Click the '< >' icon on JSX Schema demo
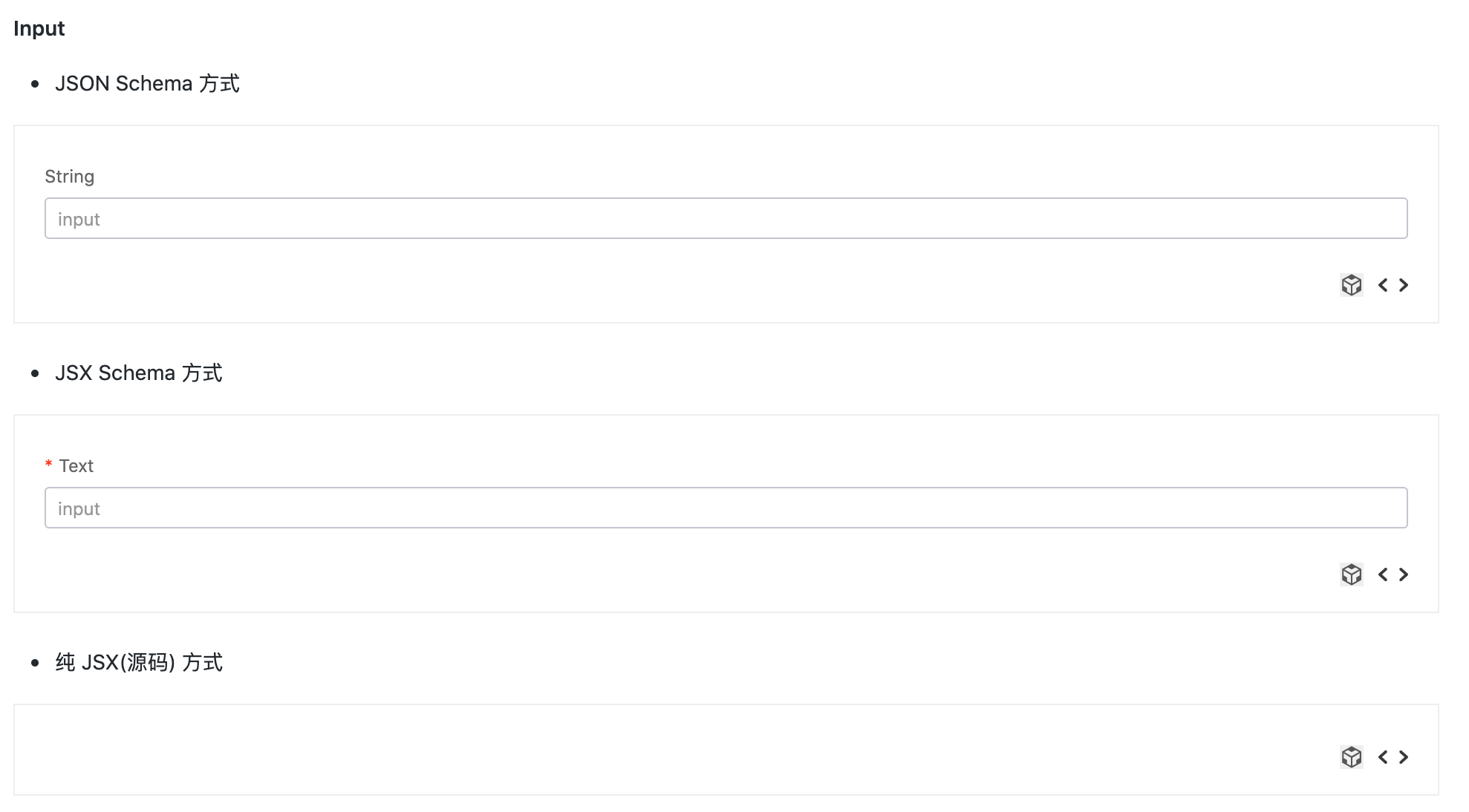 point(1393,574)
